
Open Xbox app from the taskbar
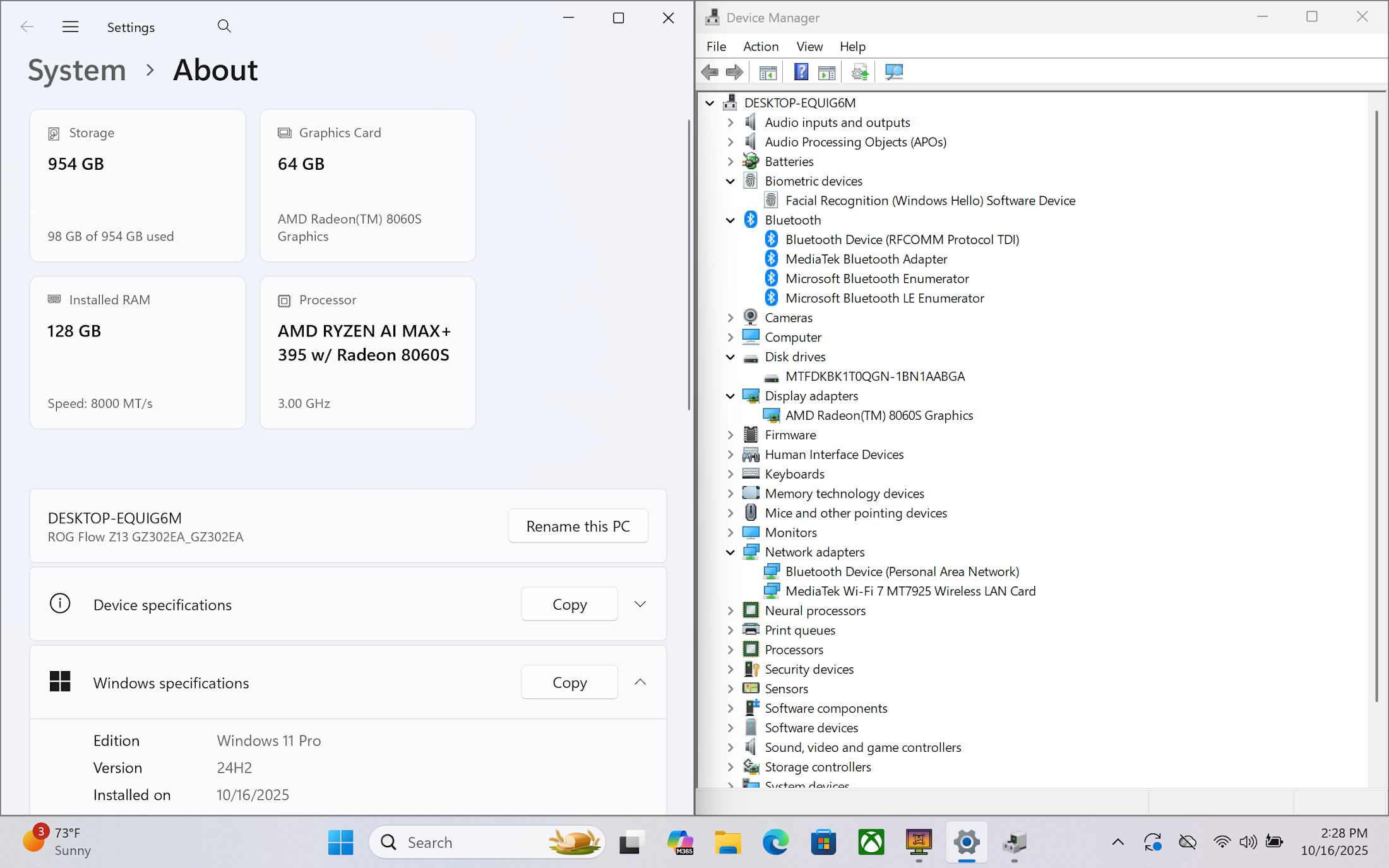tap(871, 842)
